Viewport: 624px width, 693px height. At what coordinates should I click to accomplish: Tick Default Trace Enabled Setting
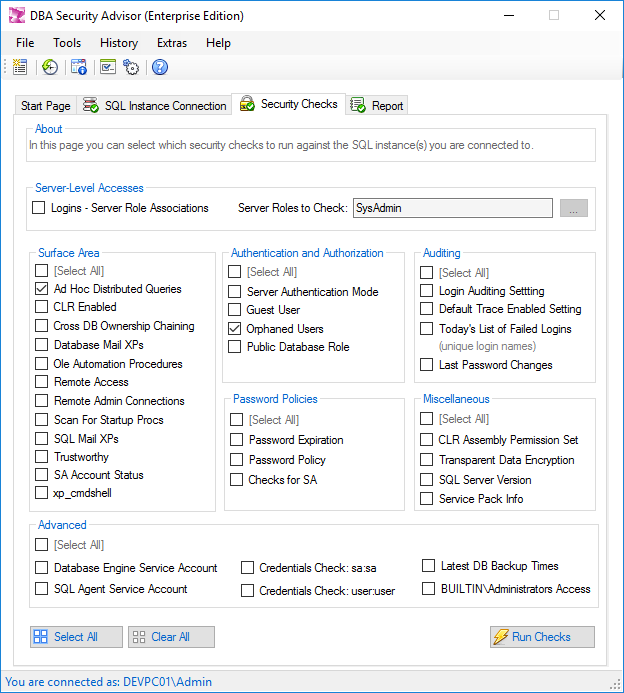tap(426, 308)
